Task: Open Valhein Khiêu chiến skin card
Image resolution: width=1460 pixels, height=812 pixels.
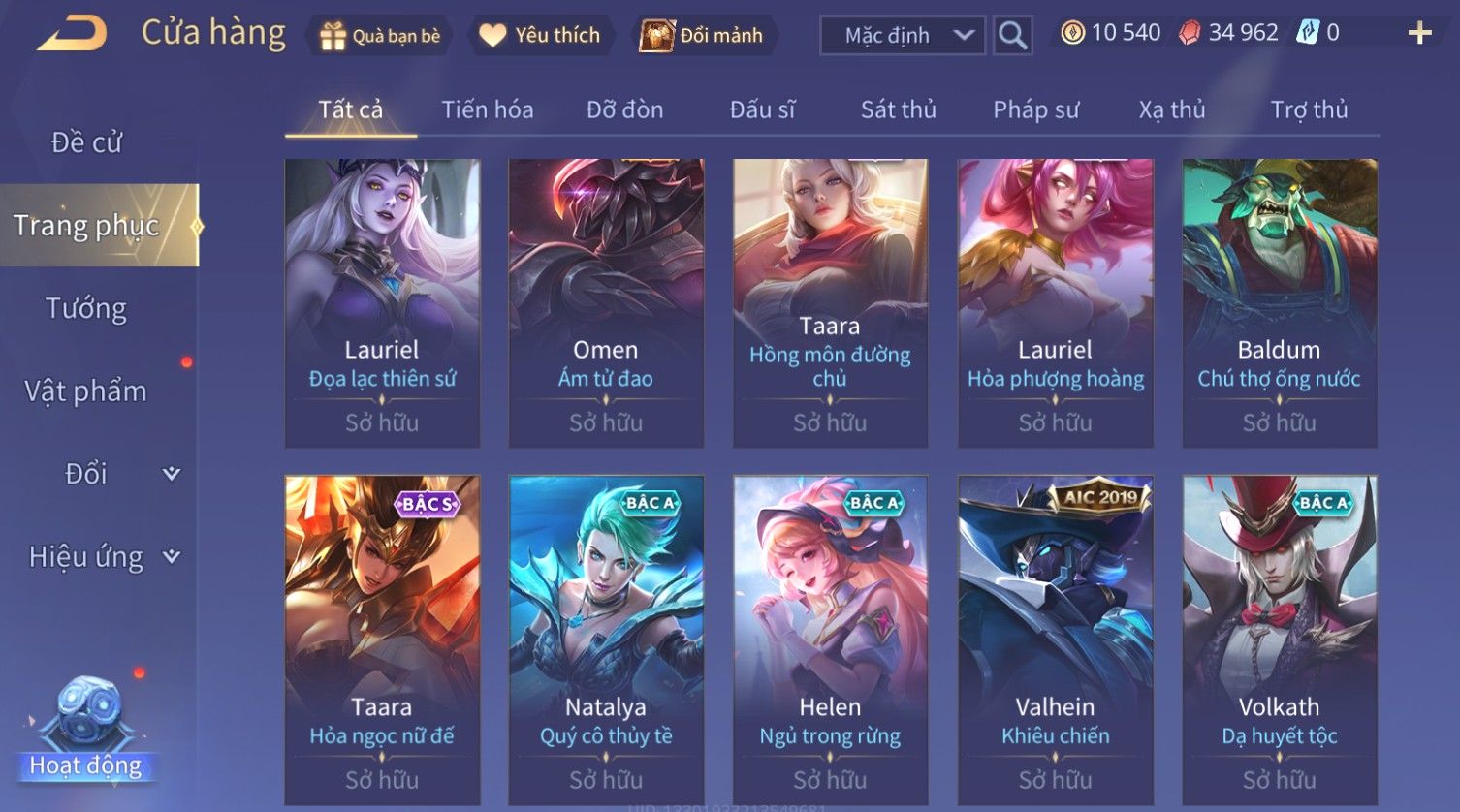Action: coord(1055,640)
